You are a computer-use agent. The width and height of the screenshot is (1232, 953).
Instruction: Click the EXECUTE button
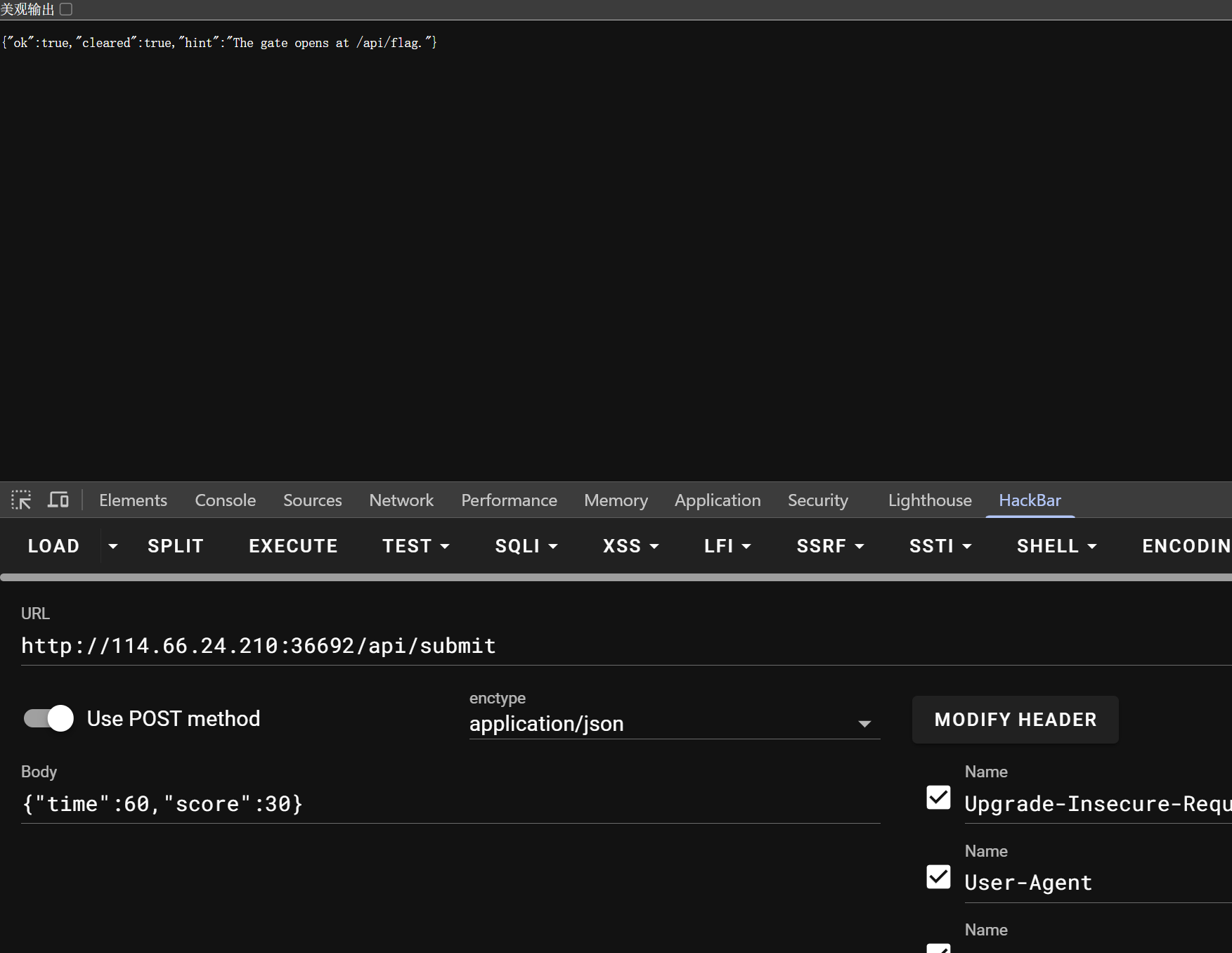pos(293,546)
